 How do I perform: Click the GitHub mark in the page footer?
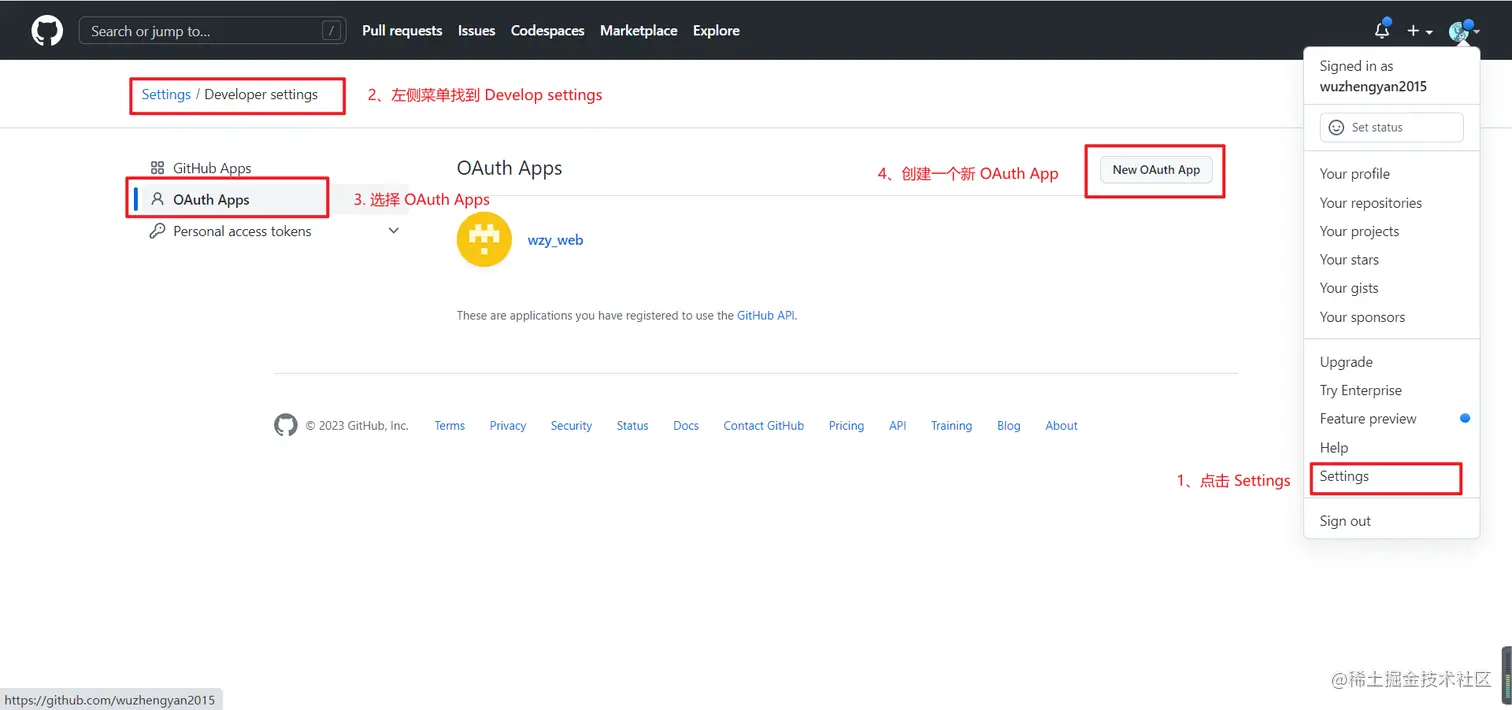[285, 425]
